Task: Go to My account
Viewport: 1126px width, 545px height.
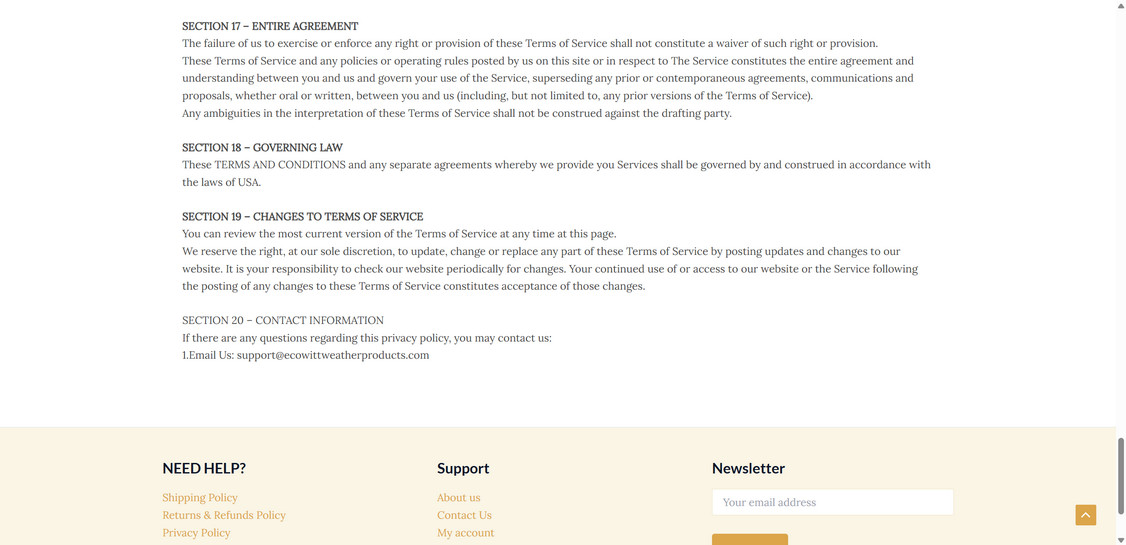Action: click(465, 533)
